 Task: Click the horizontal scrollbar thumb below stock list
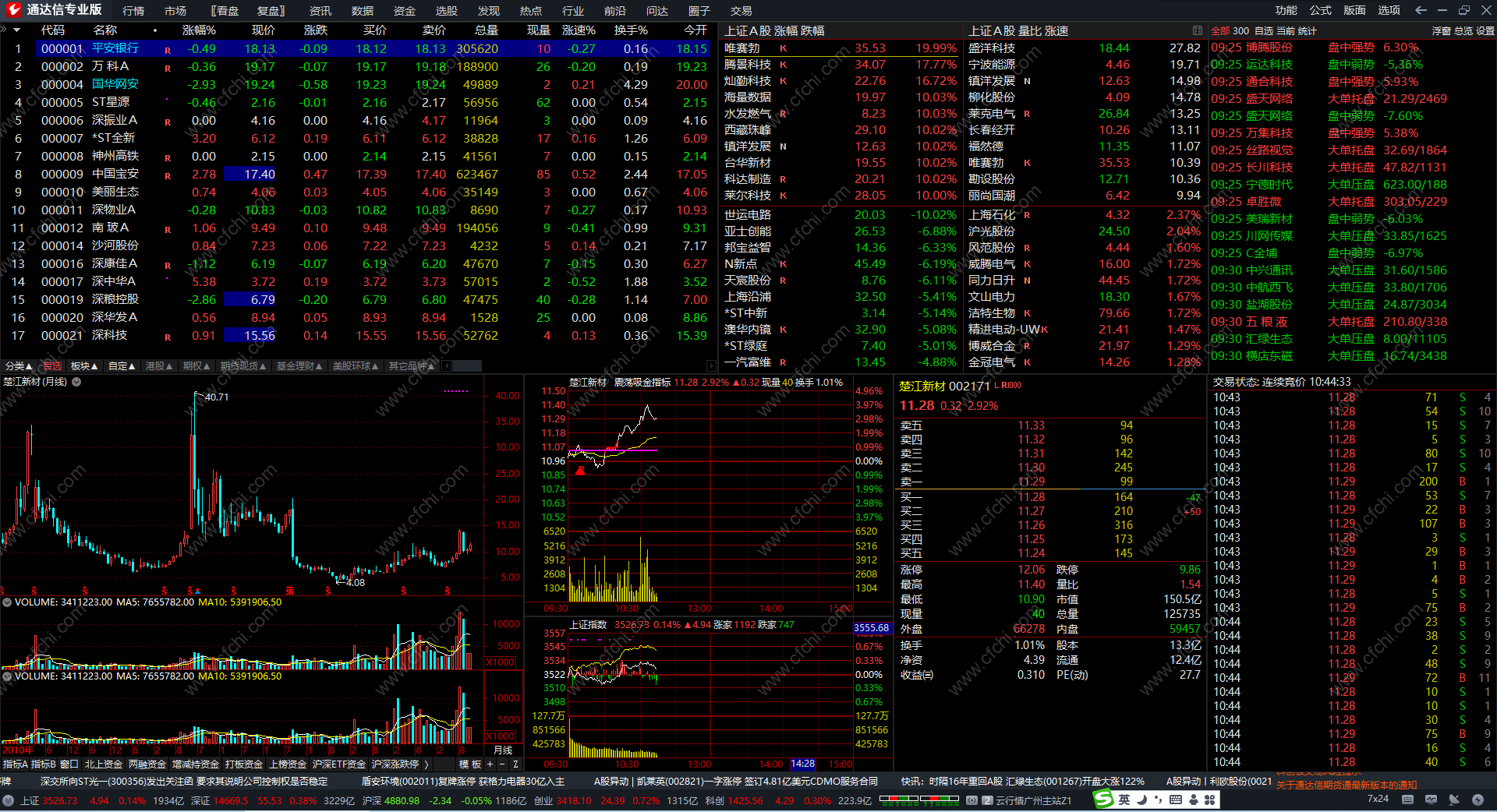pos(465,366)
